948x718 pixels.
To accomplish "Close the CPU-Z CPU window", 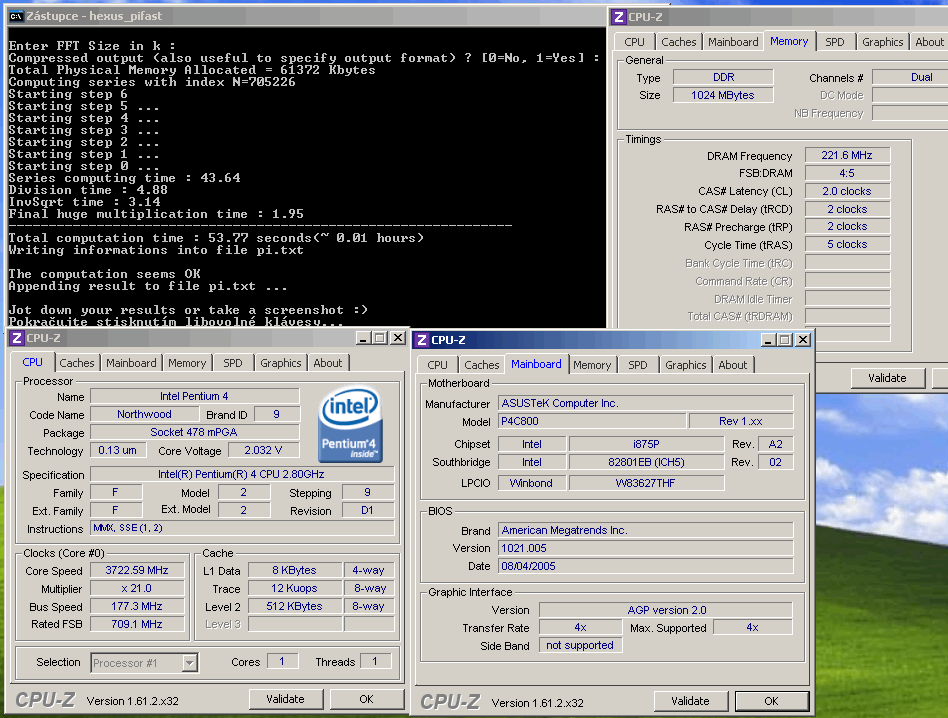I will (x=398, y=338).
